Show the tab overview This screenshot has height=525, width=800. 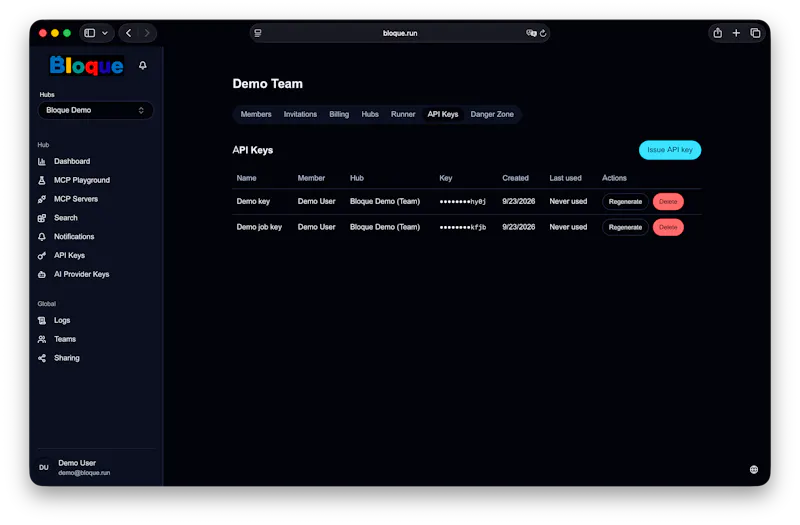click(756, 33)
